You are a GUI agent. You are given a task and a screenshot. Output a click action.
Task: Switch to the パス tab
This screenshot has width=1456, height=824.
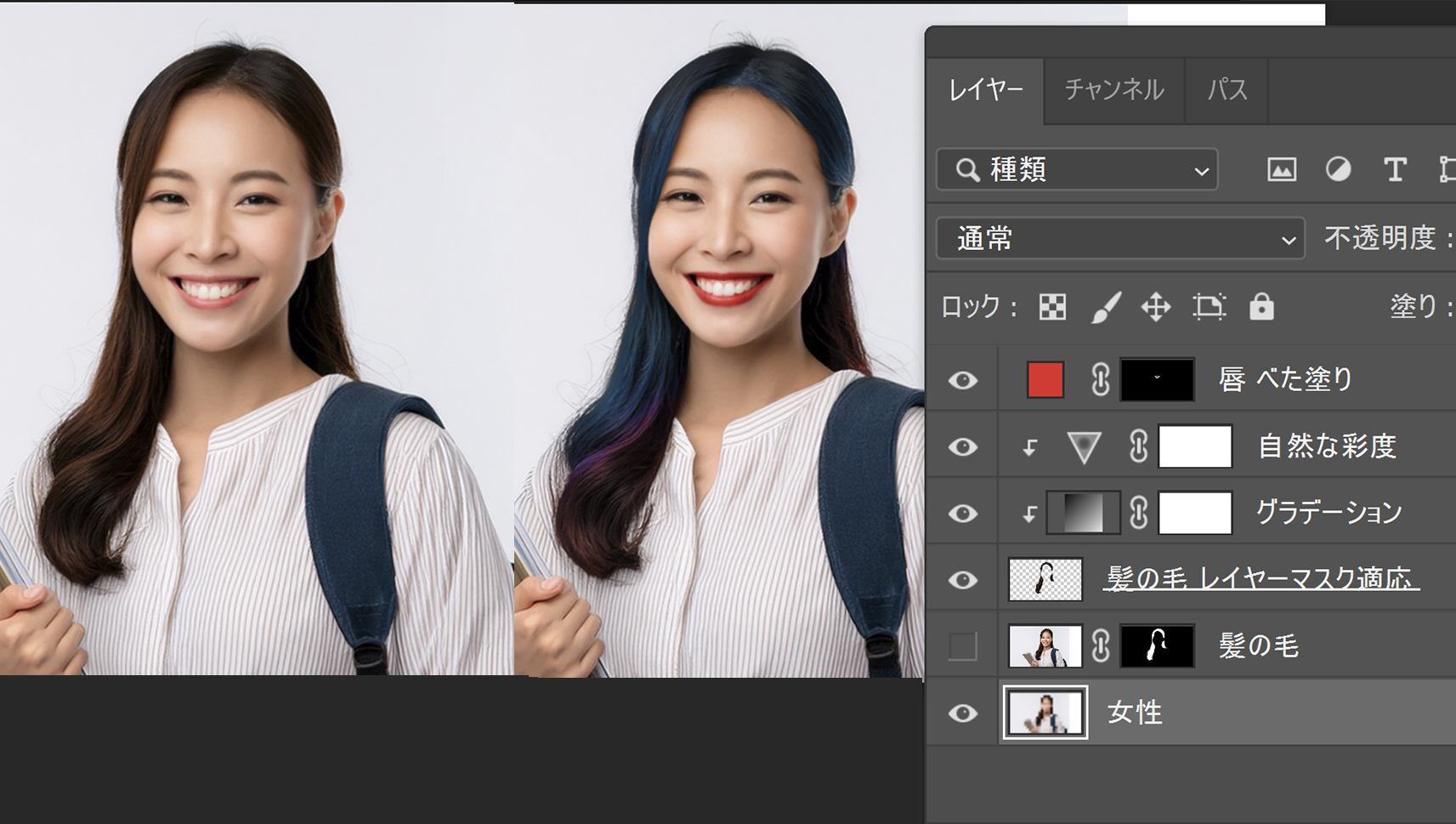(x=1227, y=90)
